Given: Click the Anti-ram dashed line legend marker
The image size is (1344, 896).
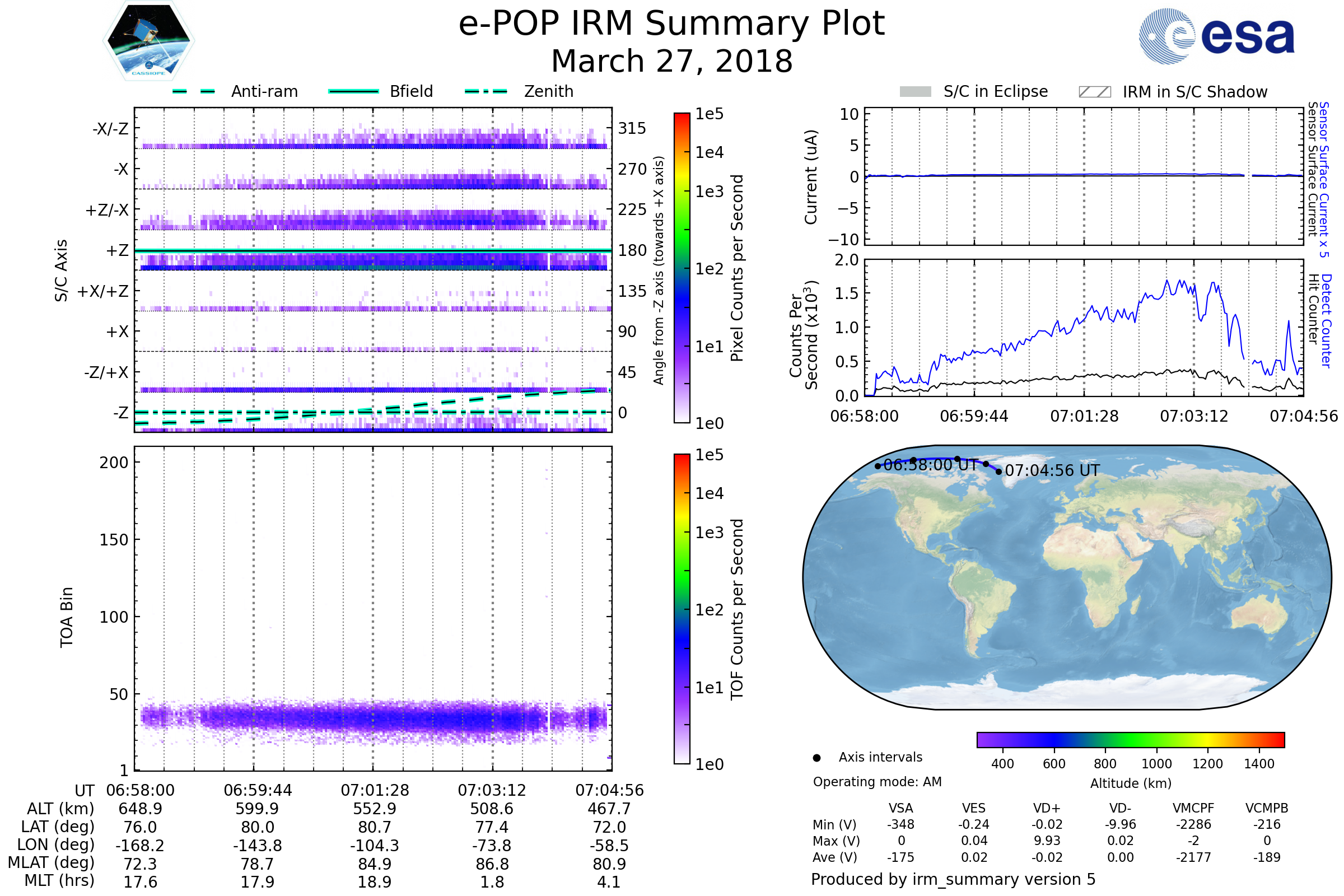Looking at the screenshot, I should [x=194, y=91].
